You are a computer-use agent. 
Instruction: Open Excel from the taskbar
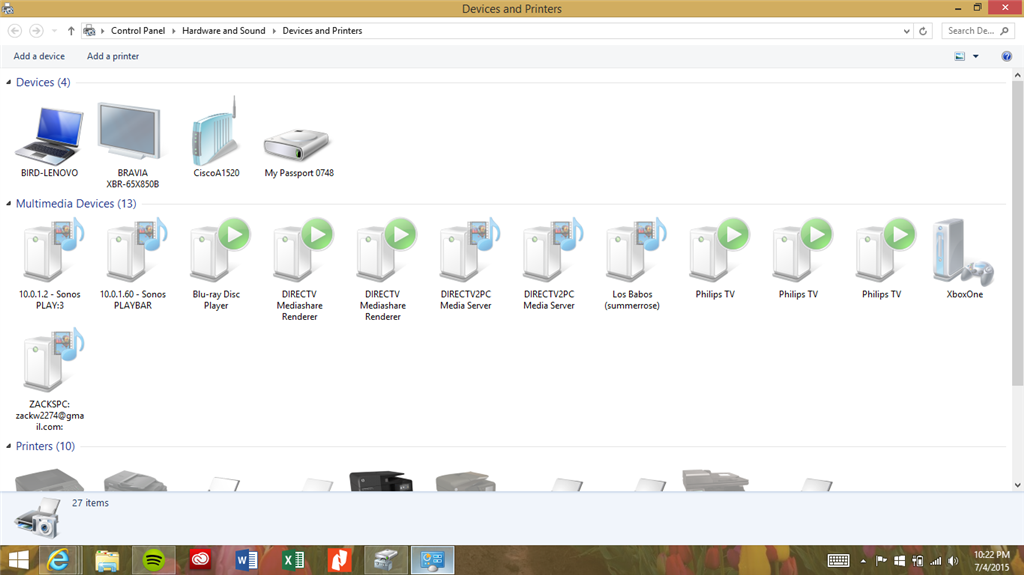pyautogui.click(x=293, y=560)
